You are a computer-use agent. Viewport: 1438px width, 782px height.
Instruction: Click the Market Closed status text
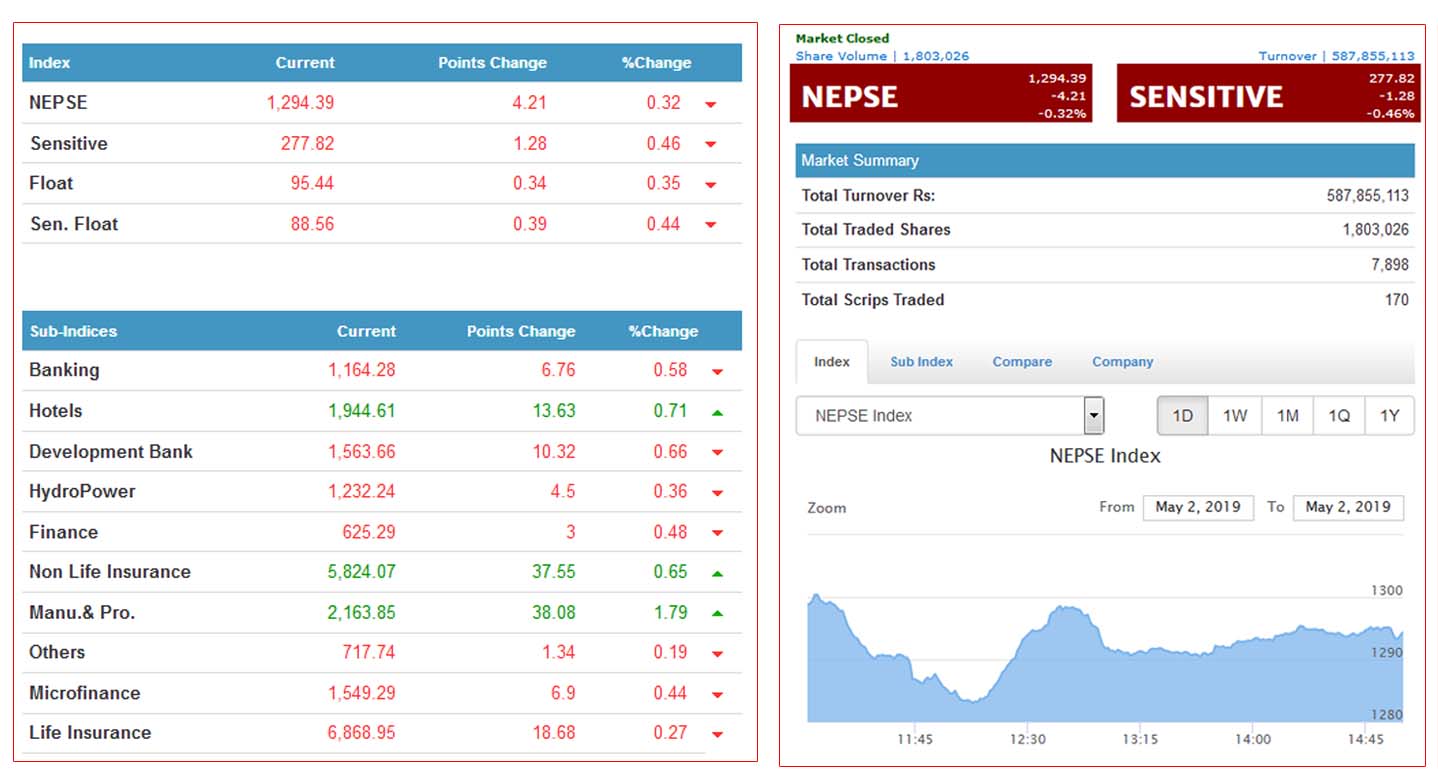click(x=842, y=39)
